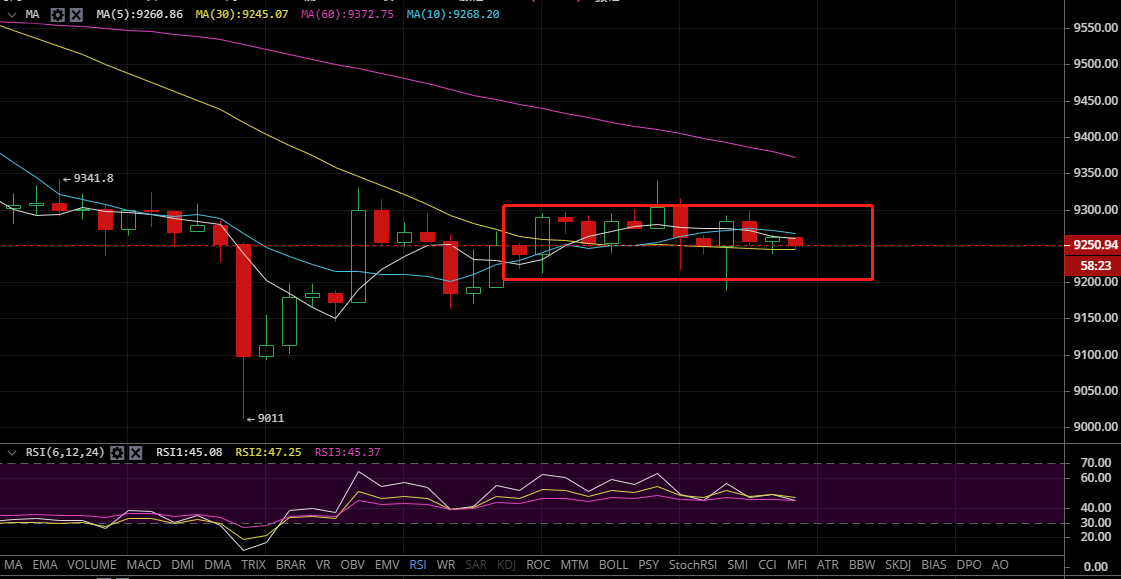This screenshot has height=579, width=1121.
Task: Switch to the BOLL indicator
Action: [613, 565]
